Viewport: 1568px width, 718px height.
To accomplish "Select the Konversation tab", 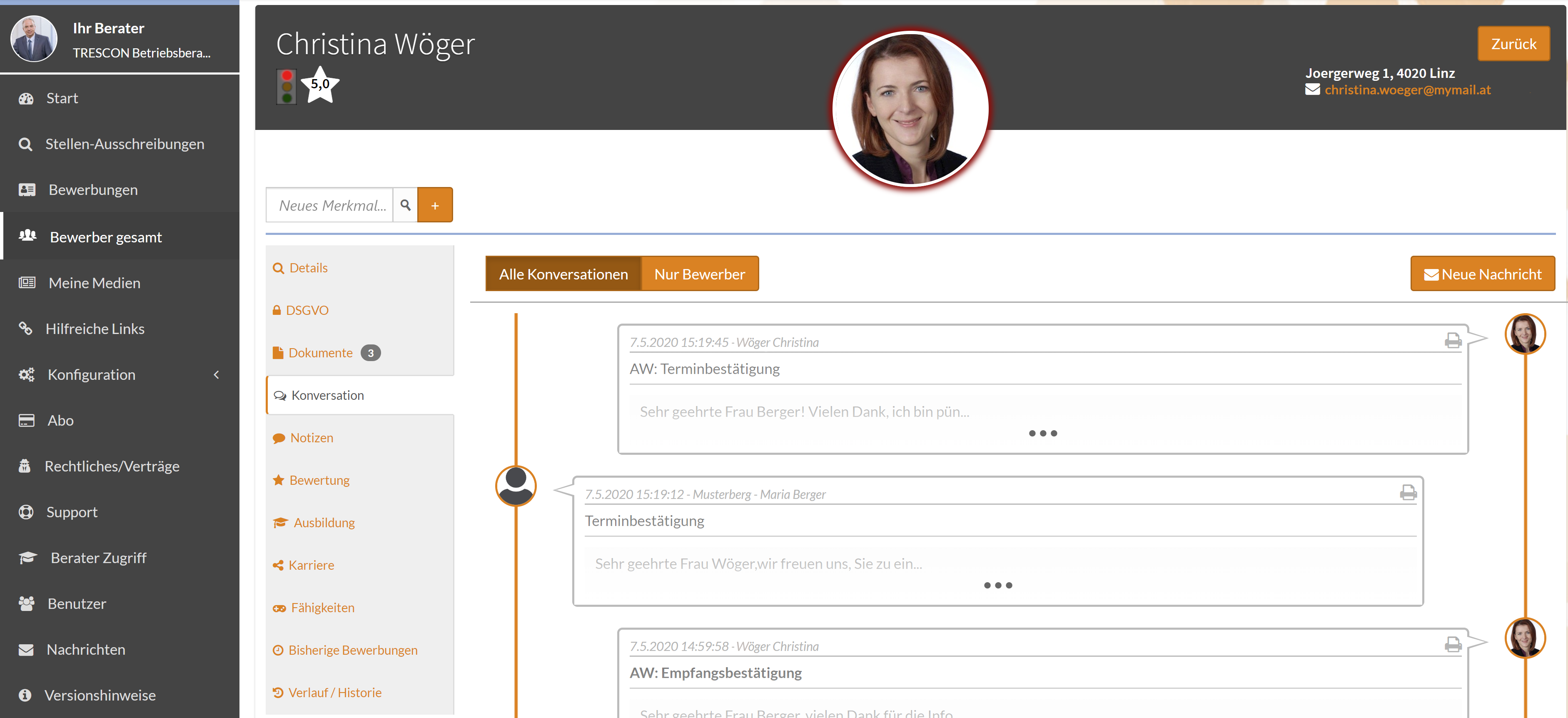I will point(360,396).
